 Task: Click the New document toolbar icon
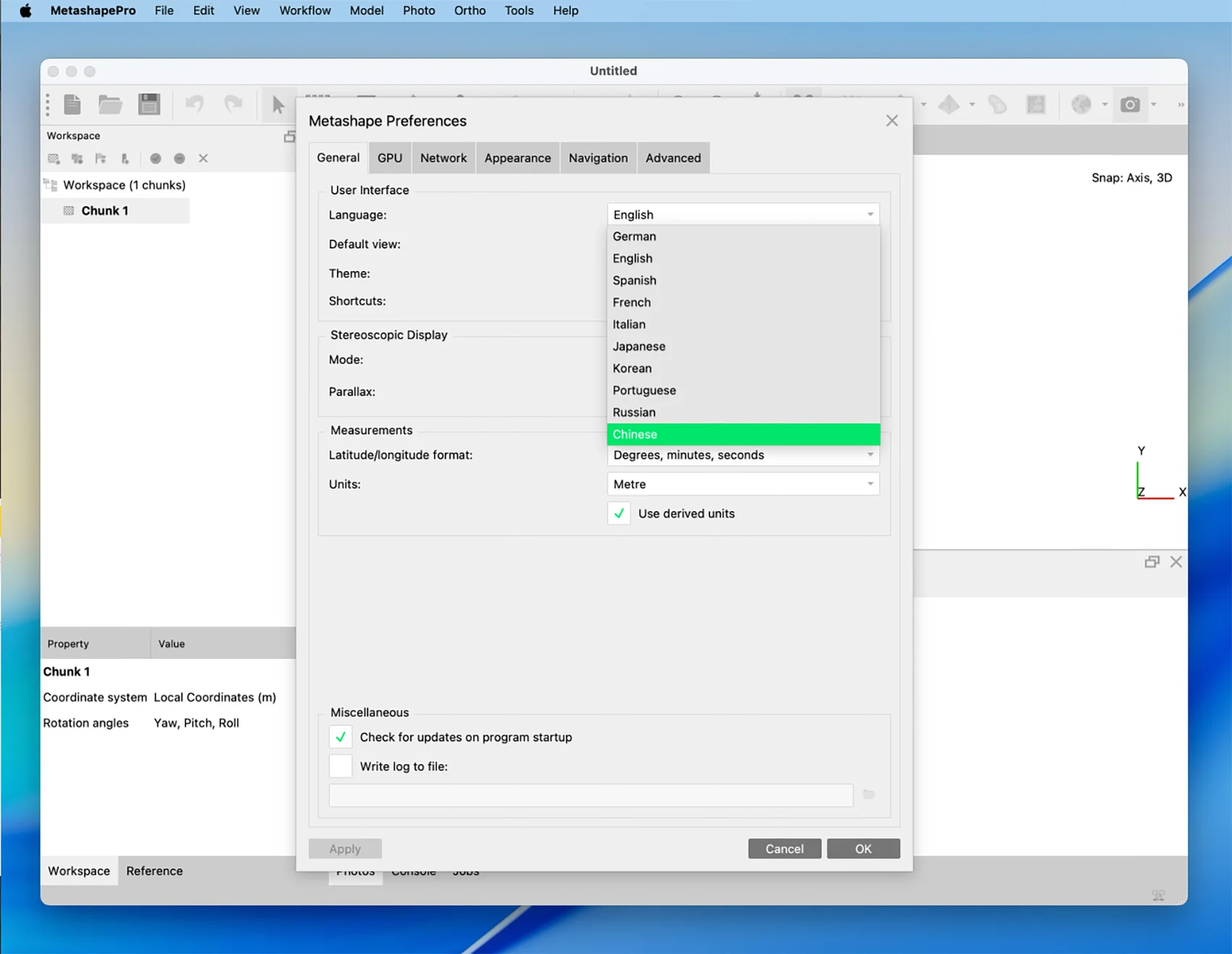click(72, 104)
